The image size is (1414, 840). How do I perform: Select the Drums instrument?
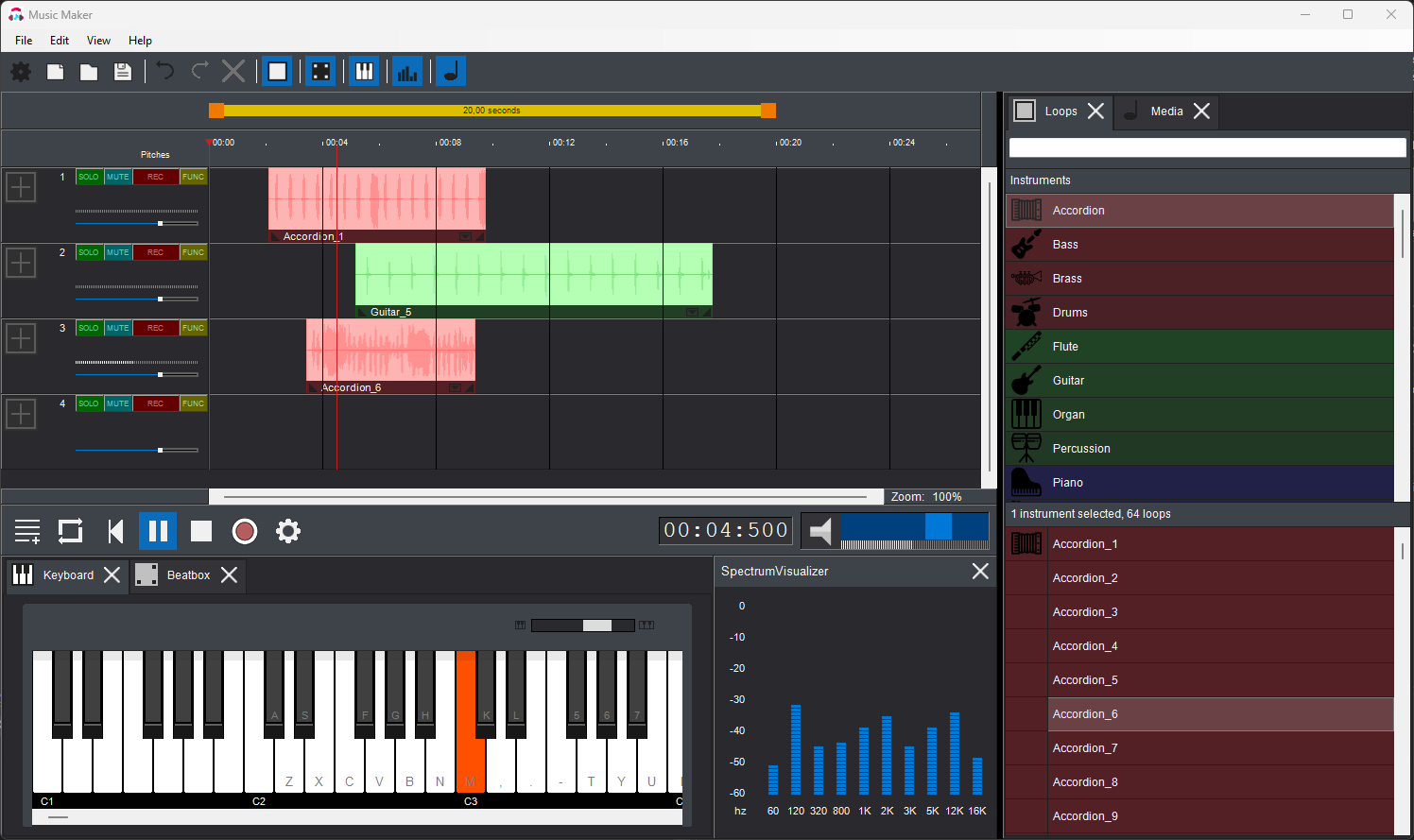point(1070,313)
